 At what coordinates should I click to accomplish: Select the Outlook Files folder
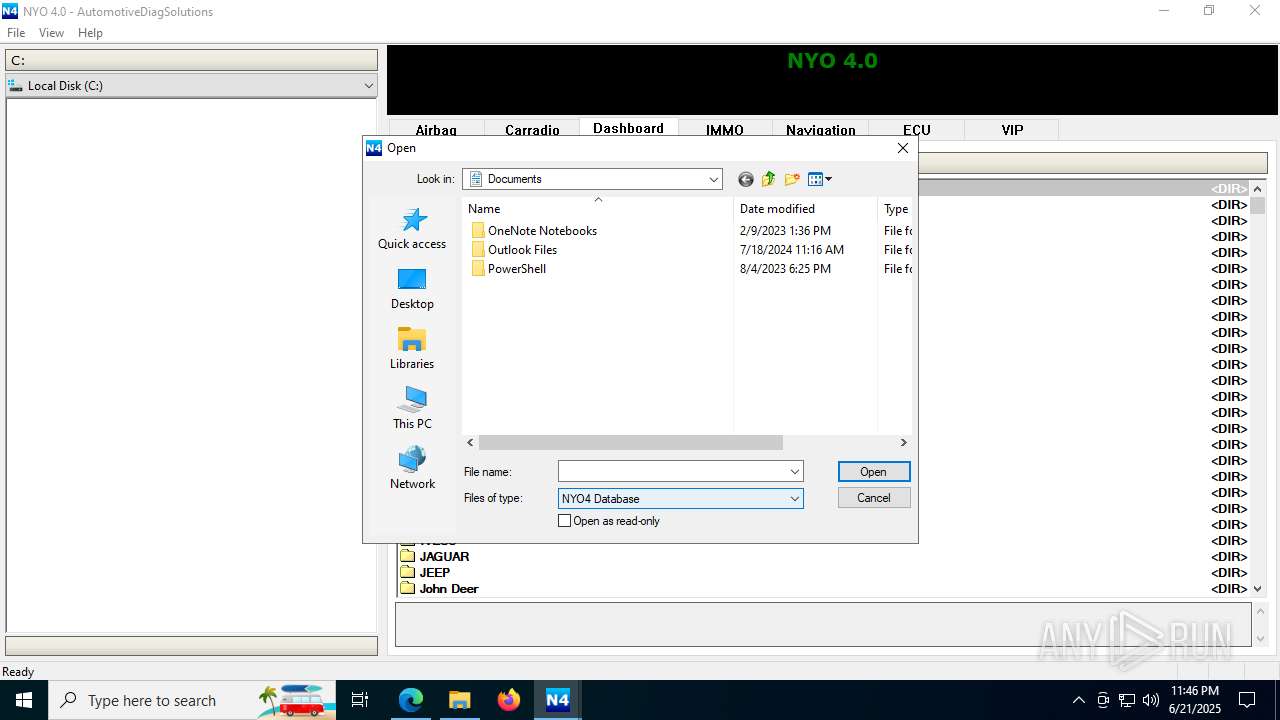pyautogui.click(x=513, y=250)
